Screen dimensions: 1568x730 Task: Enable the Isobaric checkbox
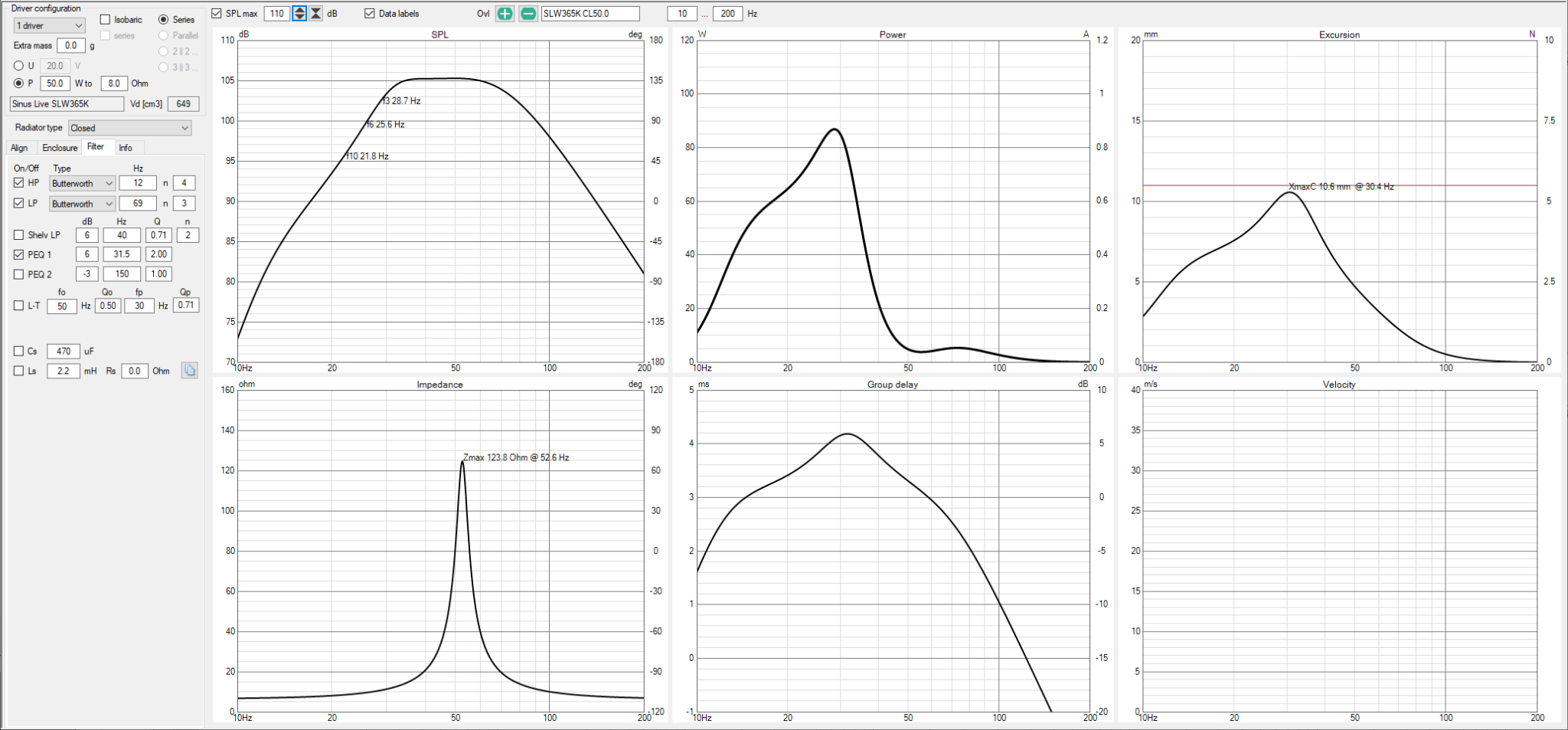106,20
